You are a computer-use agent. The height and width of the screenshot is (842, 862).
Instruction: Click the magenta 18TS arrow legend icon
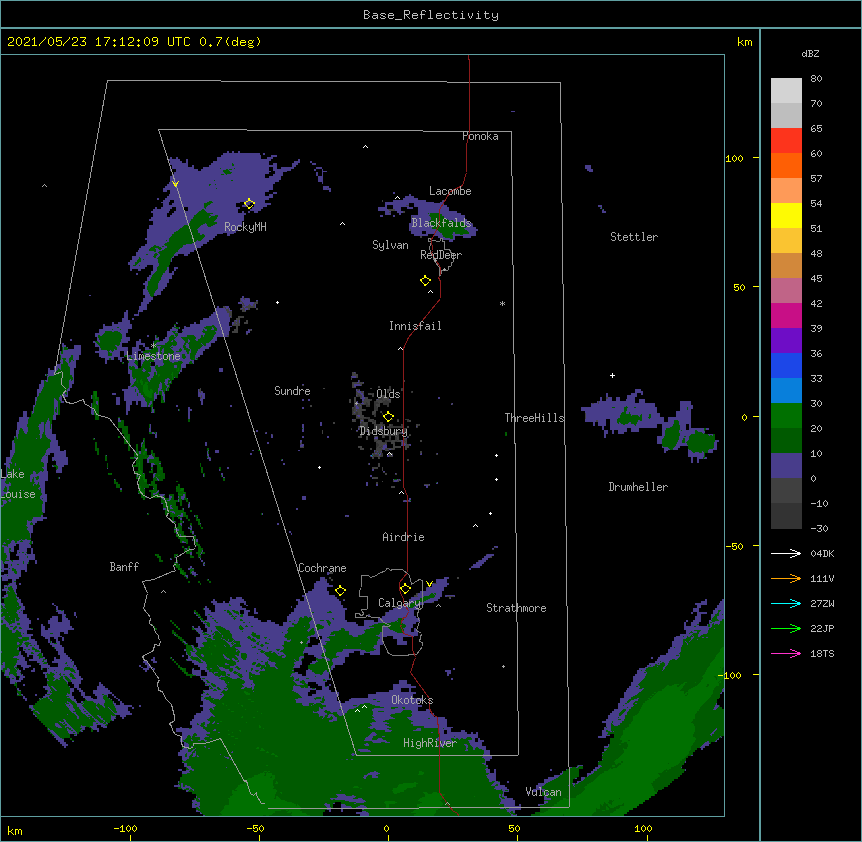tap(786, 653)
